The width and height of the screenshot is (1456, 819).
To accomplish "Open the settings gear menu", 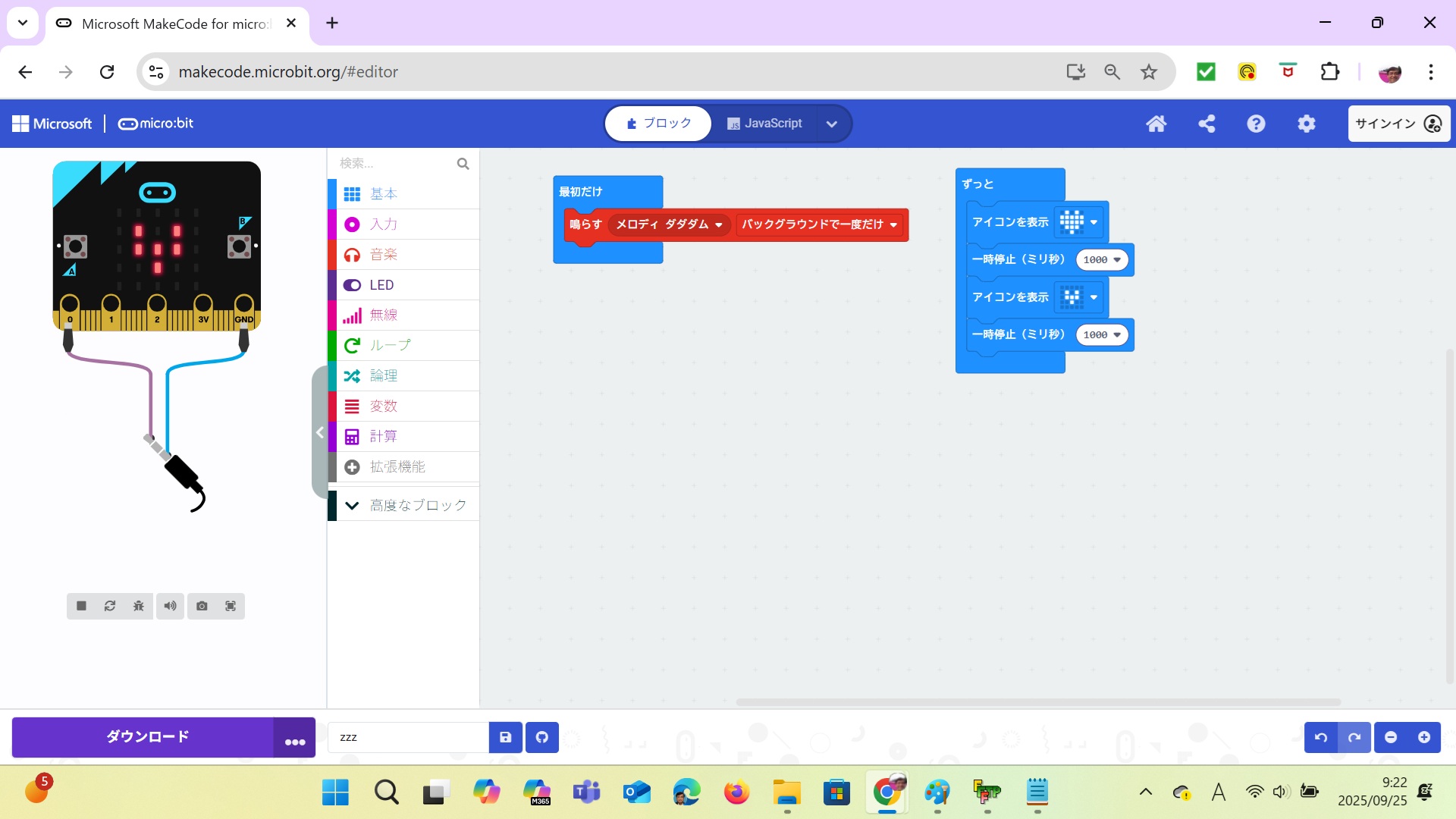I will 1306,124.
